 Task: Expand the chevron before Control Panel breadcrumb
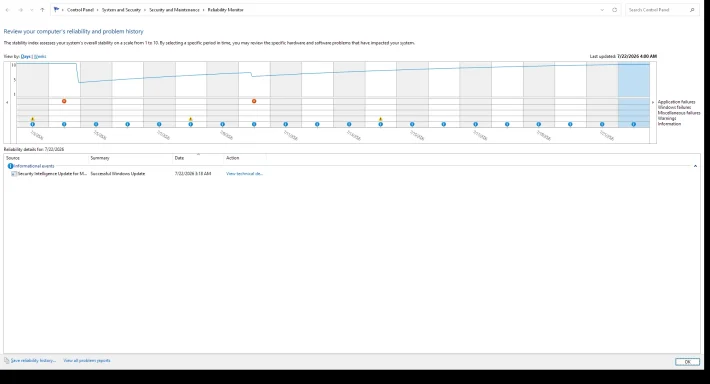(63, 10)
